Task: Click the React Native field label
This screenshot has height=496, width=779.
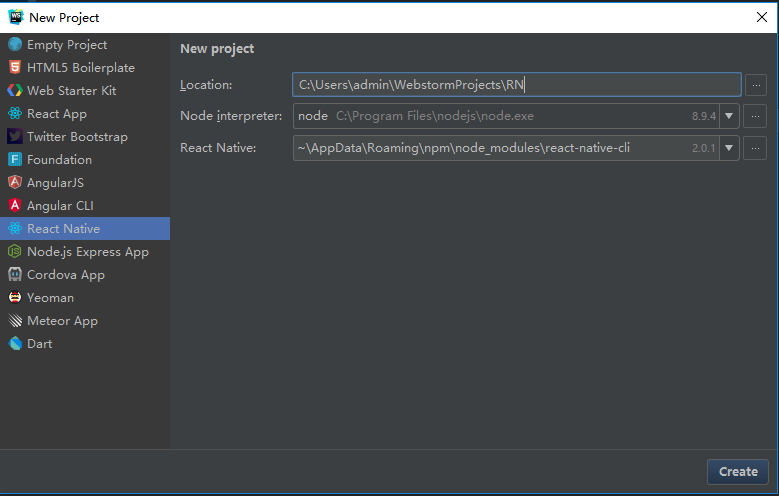Action: [x=218, y=148]
